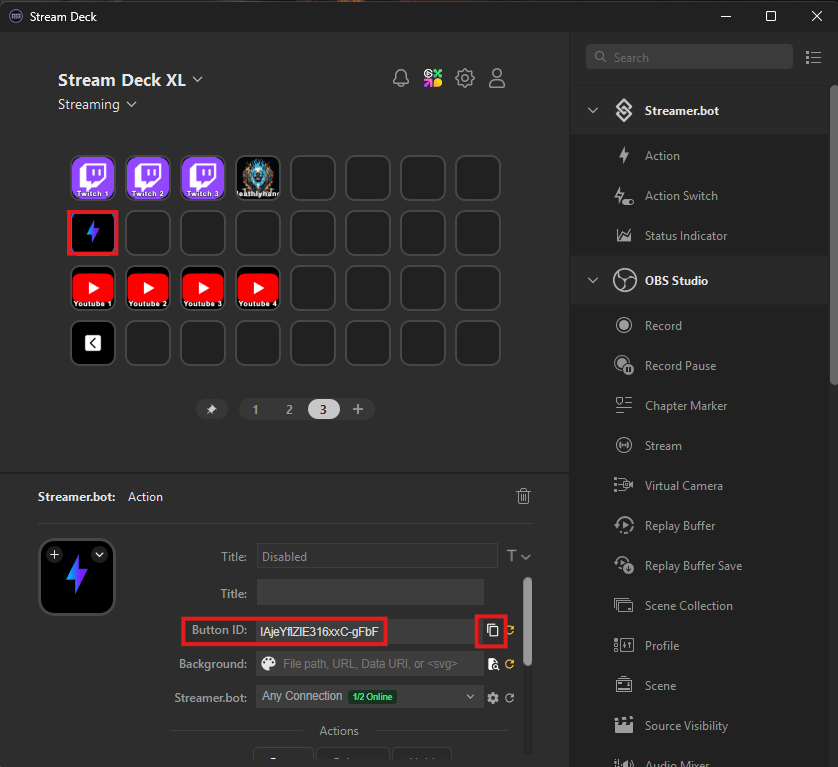Switch to page 2
This screenshot has height=767, width=838.
click(x=289, y=409)
